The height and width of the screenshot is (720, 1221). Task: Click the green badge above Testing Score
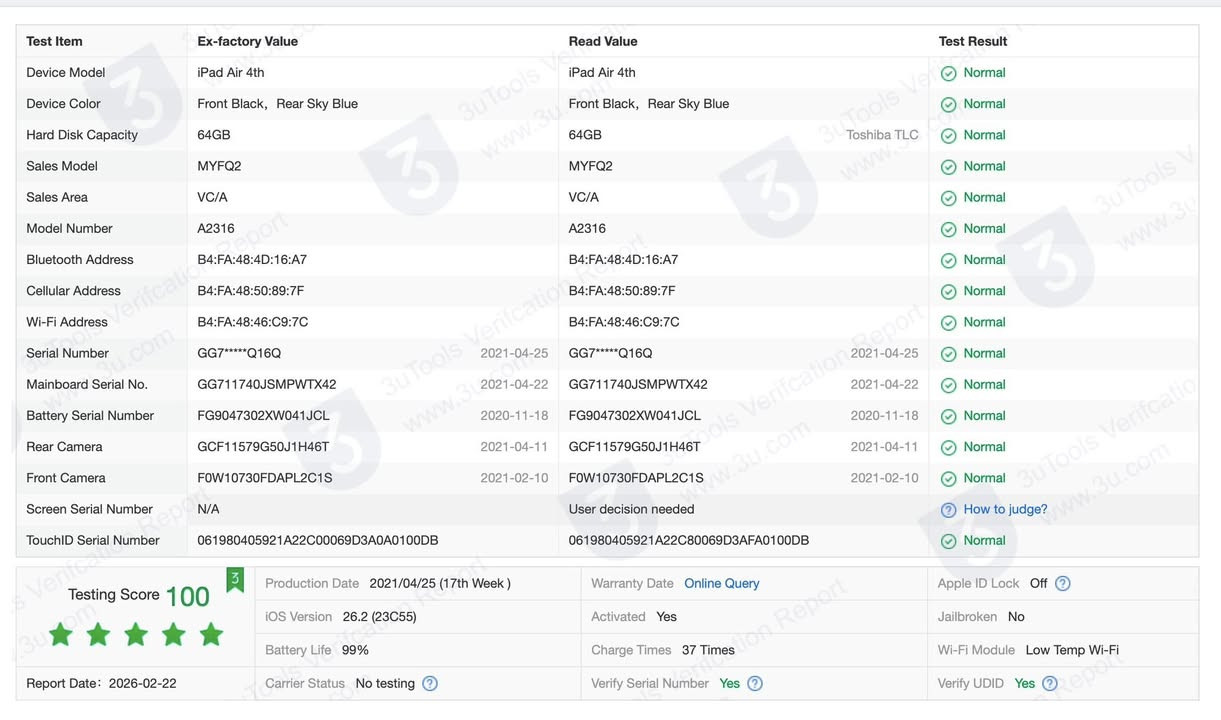234,579
